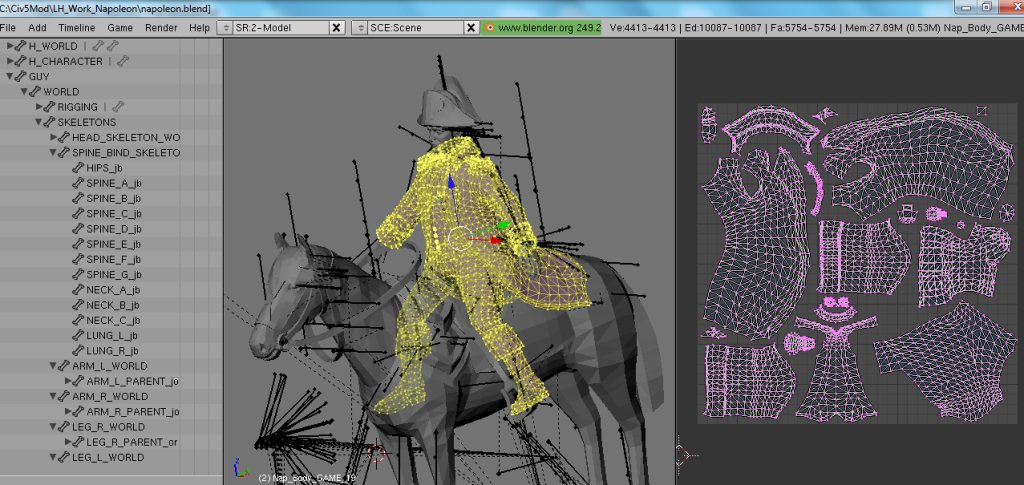
Task: Click the bone icon before SKELETONS
Action: point(50,122)
